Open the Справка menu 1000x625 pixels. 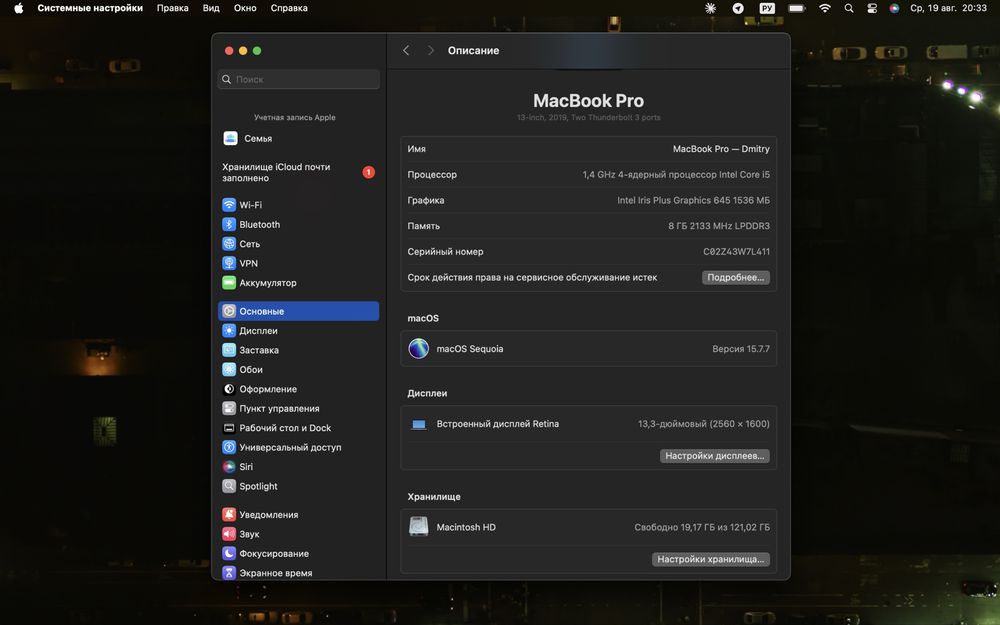(289, 8)
